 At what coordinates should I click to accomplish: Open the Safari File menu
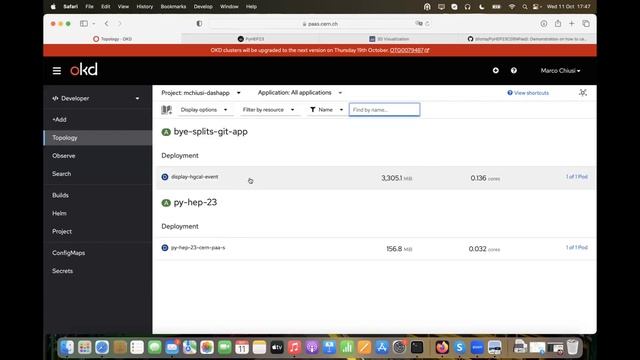point(89,7)
